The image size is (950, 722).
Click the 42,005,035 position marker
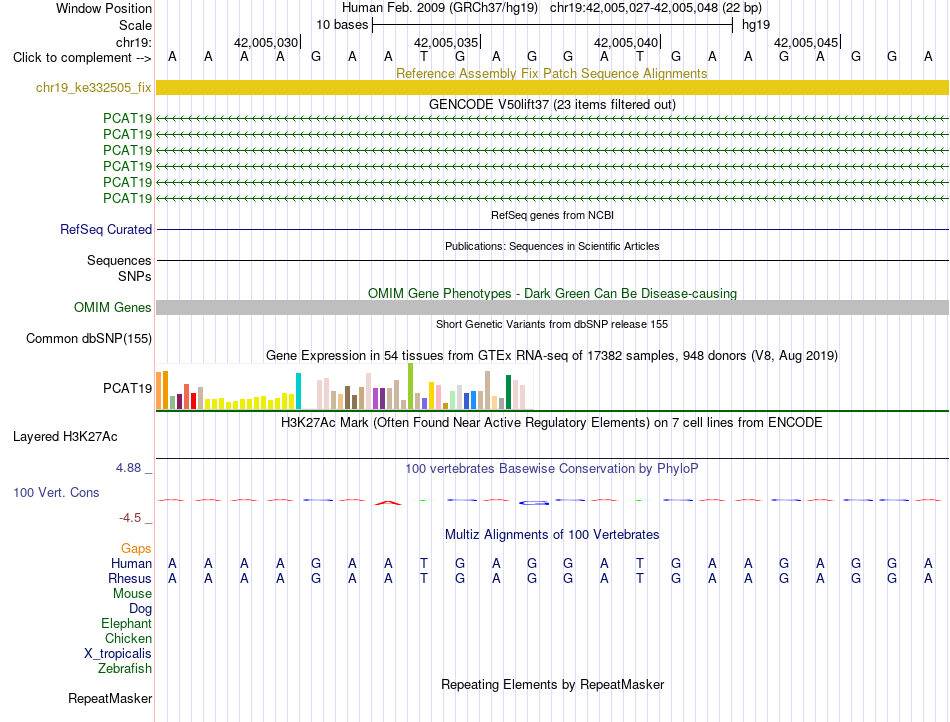(446, 42)
